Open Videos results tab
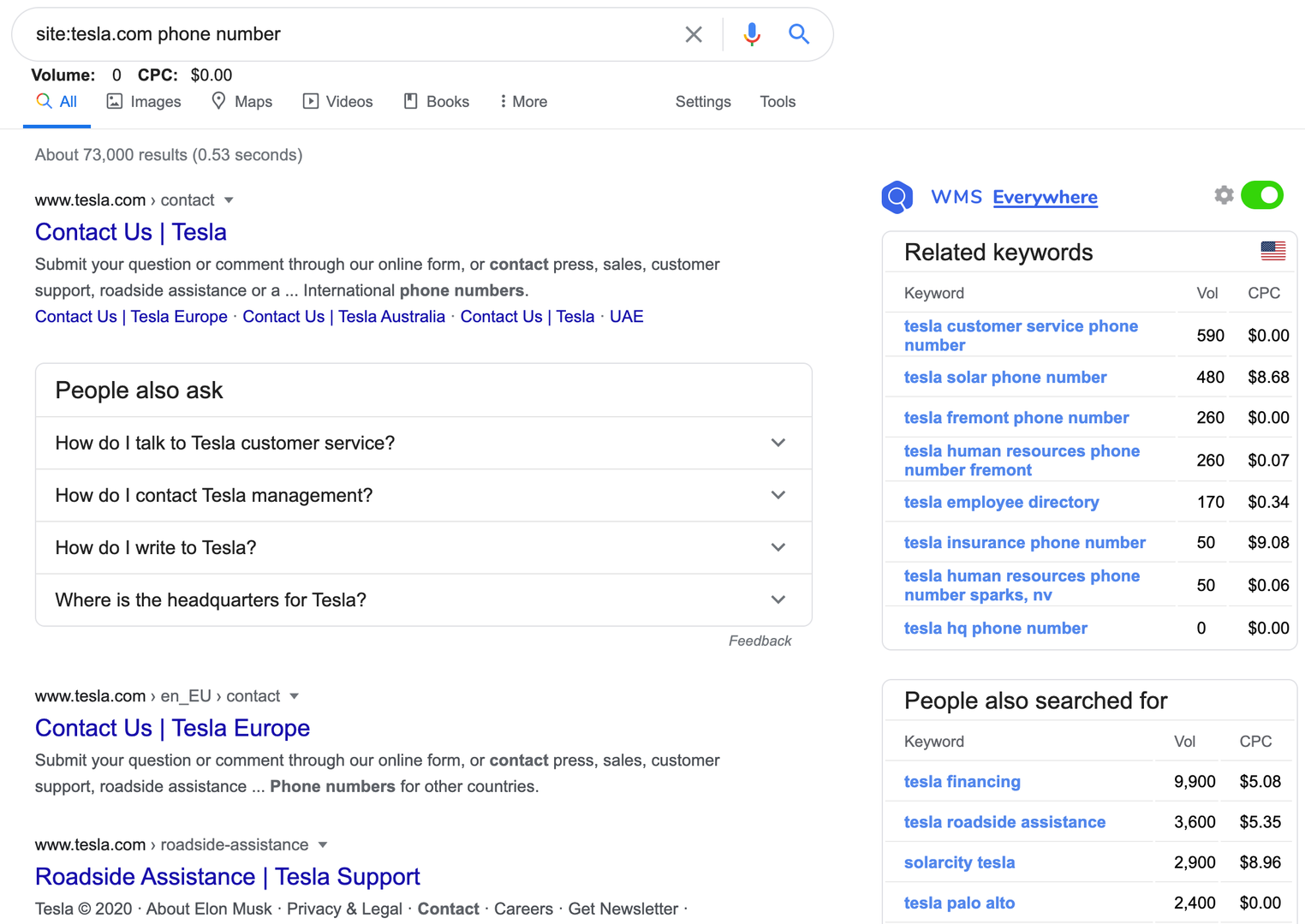This screenshot has width=1305, height=924. click(x=338, y=102)
